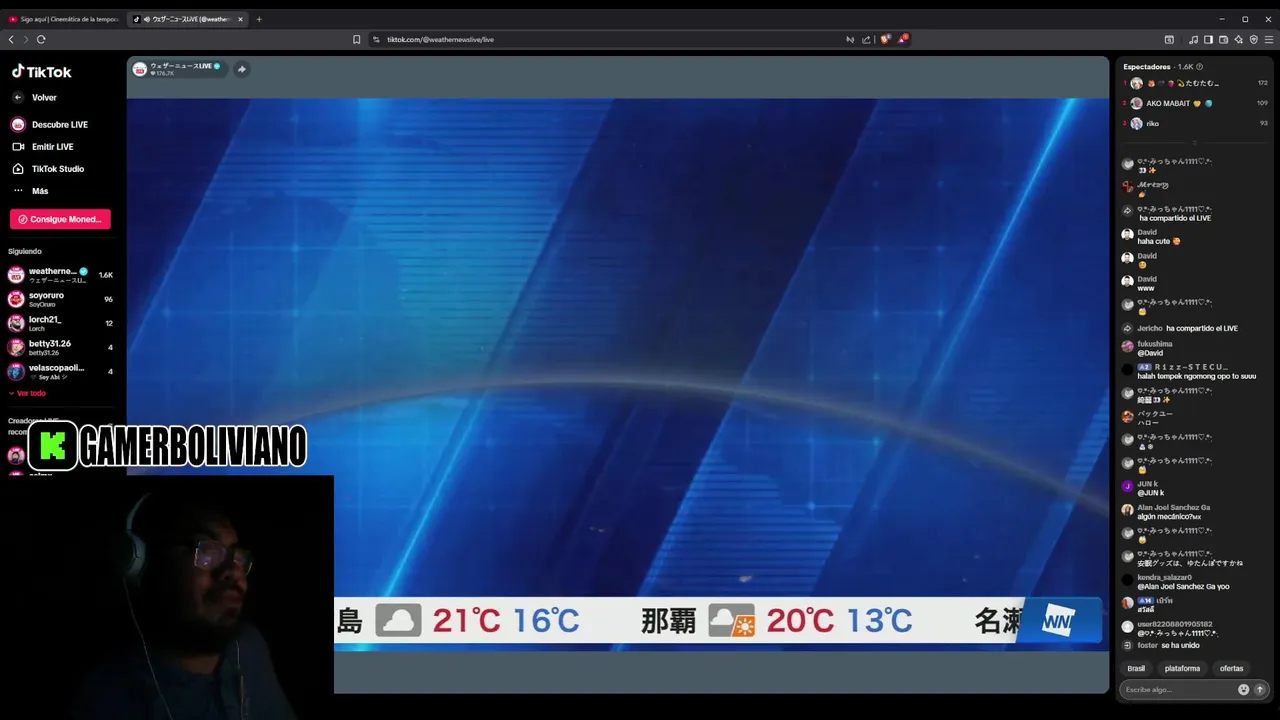Reload the page with refresh icon
The image size is (1280, 720).
pyautogui.click(x=41, y=39)
